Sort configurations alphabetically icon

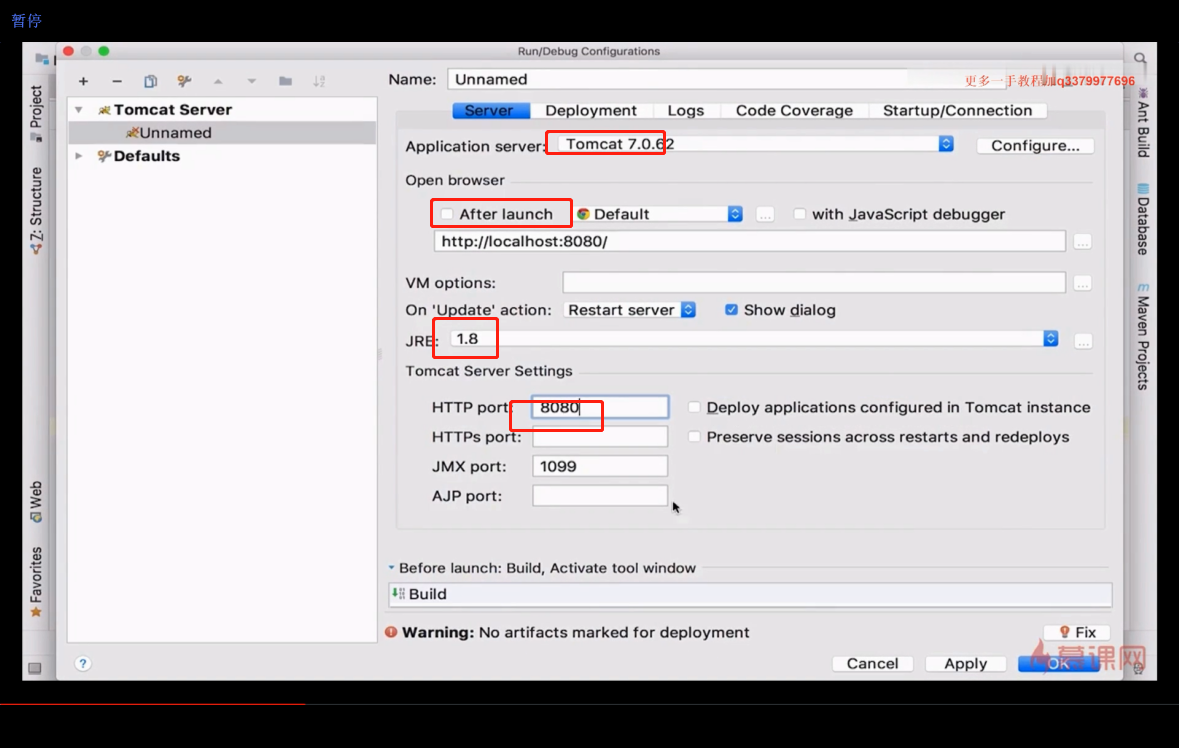pyautogui.click(x=319, y=81)
